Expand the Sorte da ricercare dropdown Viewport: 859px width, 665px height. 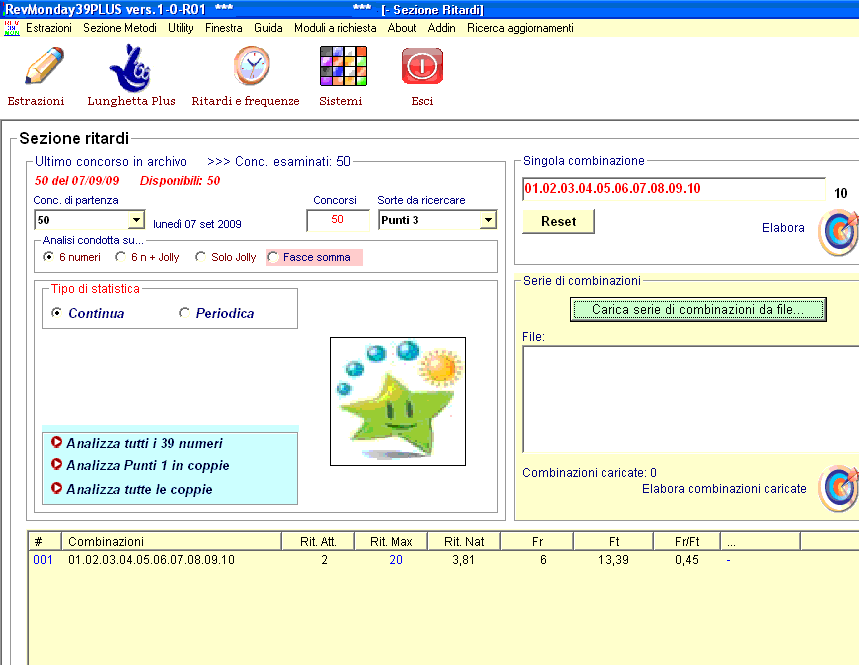point(488,220)
